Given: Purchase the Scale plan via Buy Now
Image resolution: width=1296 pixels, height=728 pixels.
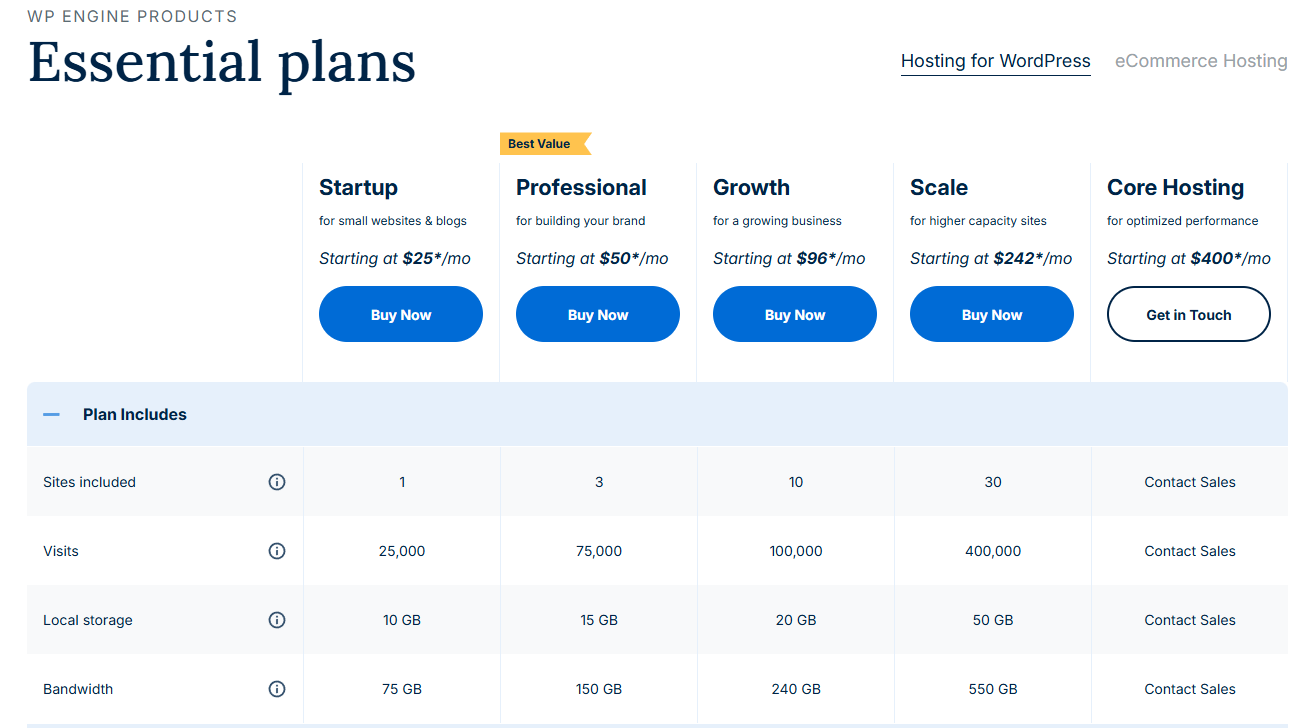Looking at the screenshot, I should pyautogui.click(x=992, y=314).
